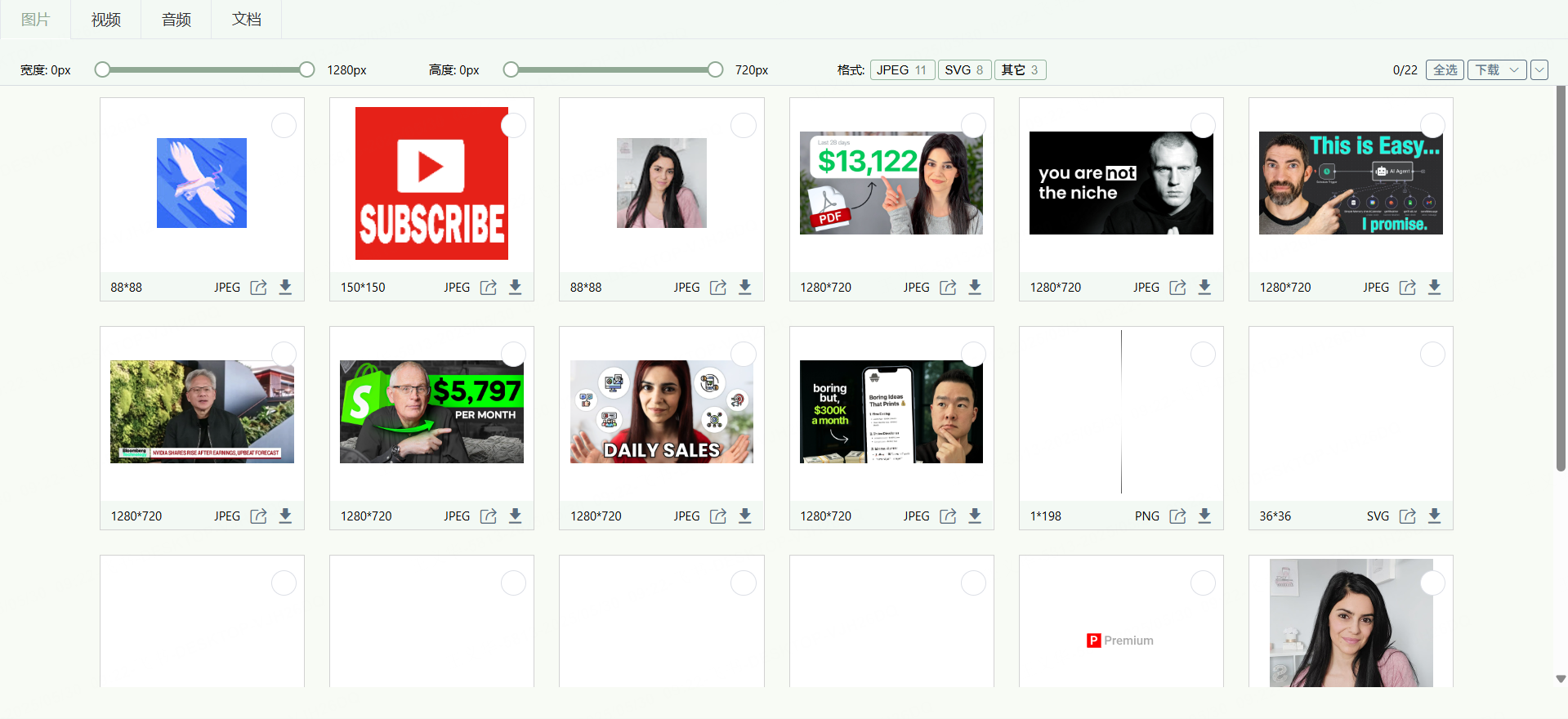Open the $13,122 PDF thumbnail in new tab
The width and height of the screenshot is (1568, 719).
pyautogui.click(x=948, y=288)
